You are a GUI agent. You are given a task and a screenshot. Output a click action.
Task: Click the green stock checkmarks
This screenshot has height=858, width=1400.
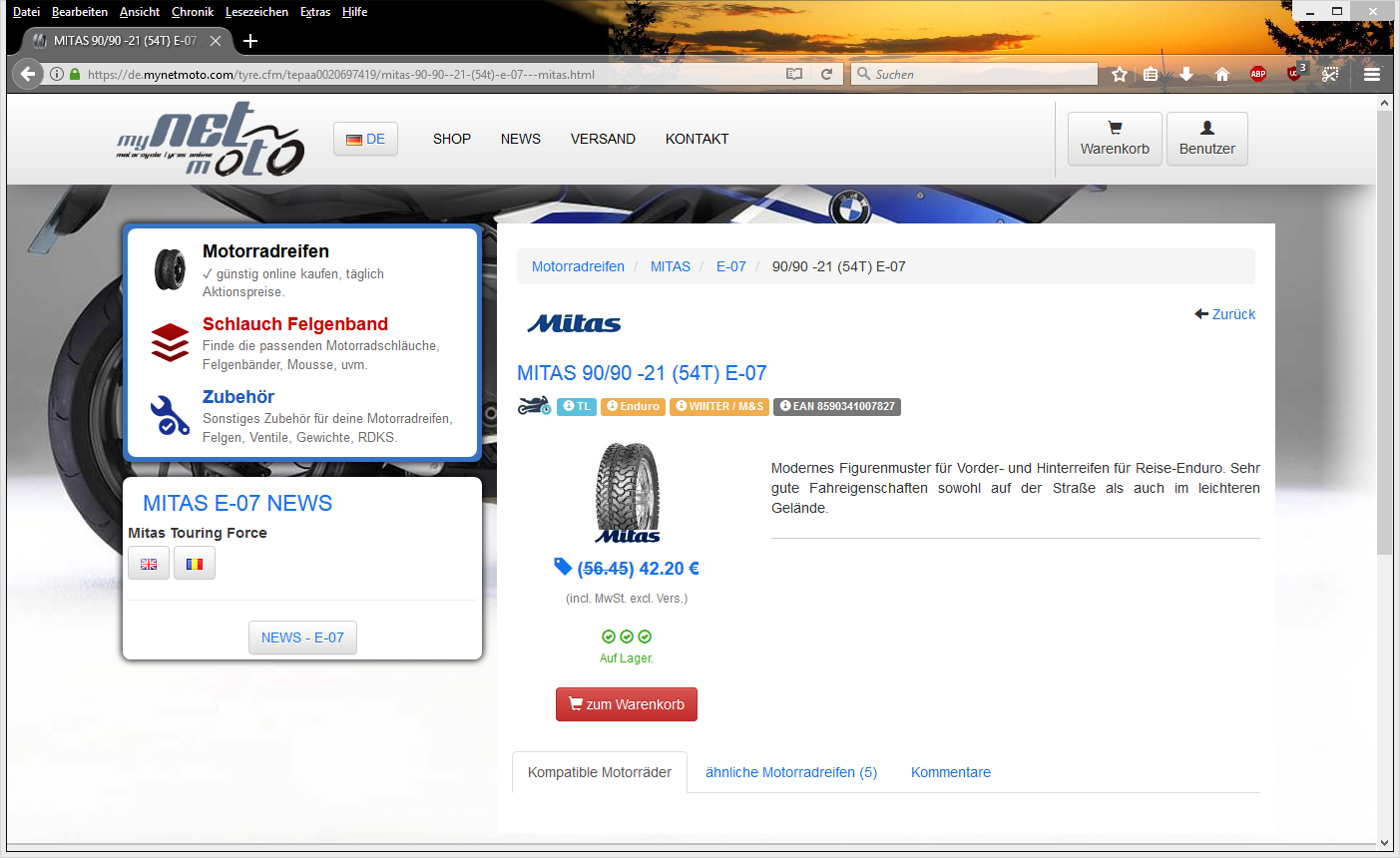point(627,637)
